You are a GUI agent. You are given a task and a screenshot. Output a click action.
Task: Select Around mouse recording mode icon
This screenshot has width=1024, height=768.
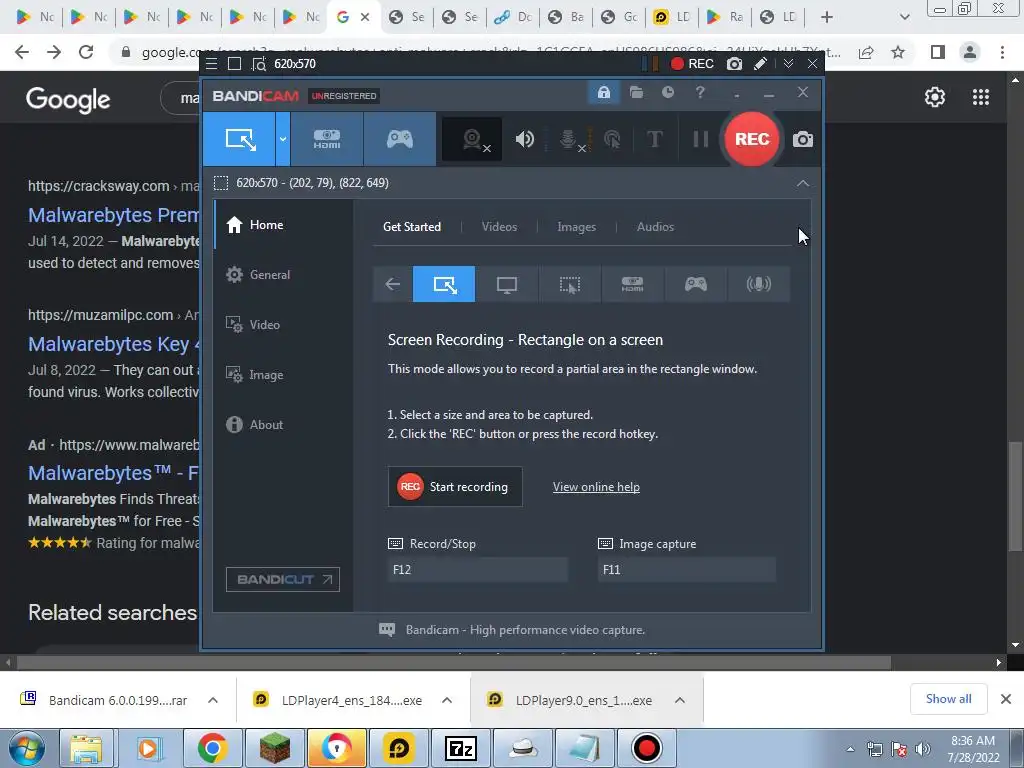(569, 284)
